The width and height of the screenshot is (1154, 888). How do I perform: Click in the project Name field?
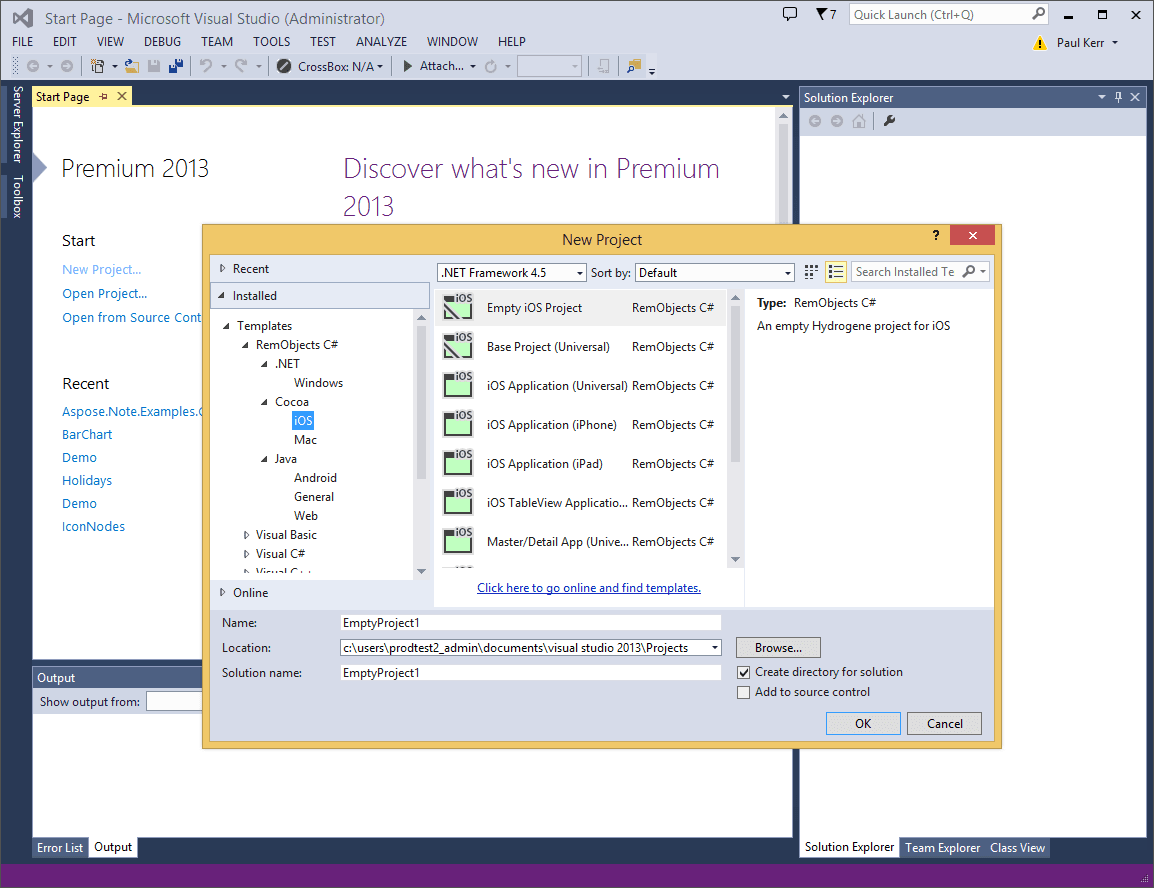(531, 623)
